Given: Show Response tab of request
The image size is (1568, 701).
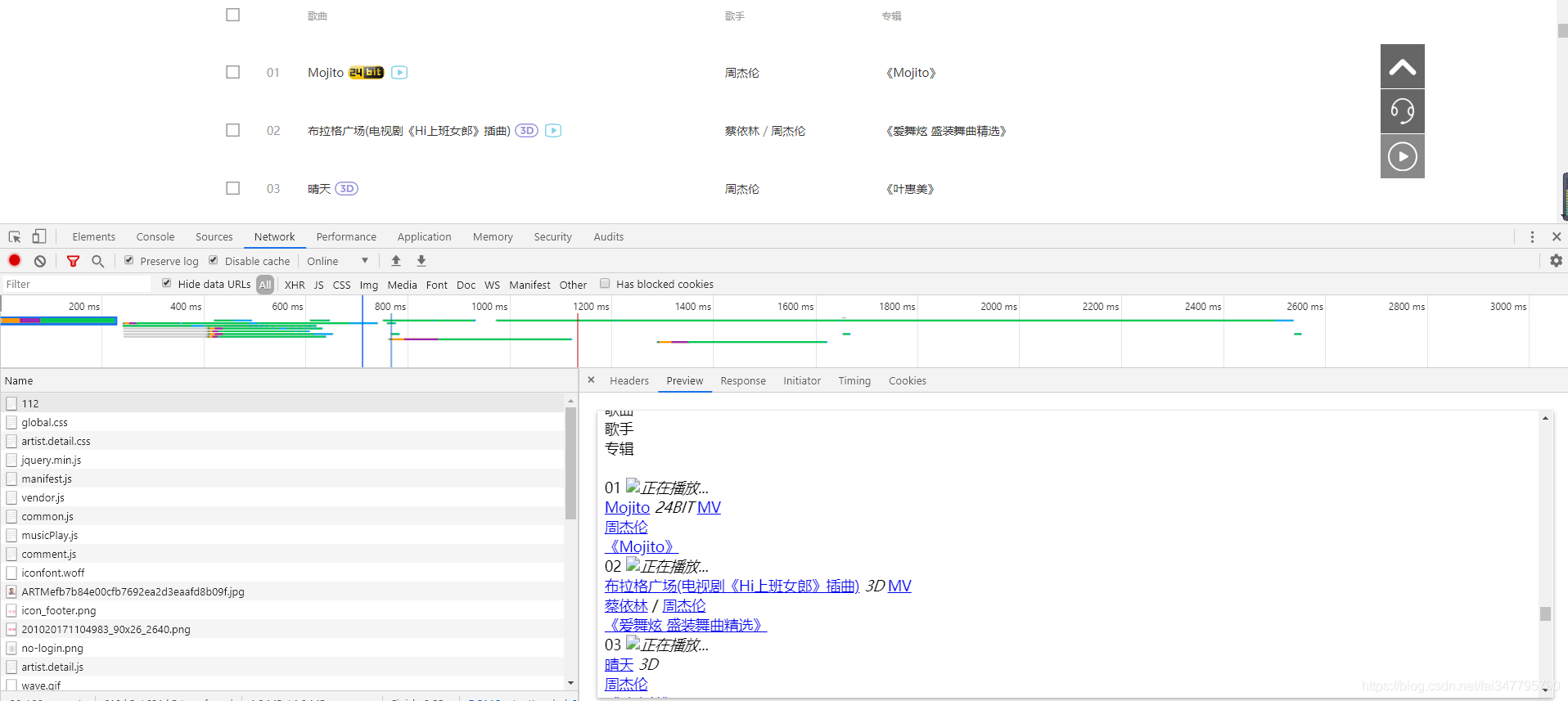Looking at the screenshot, I should 743,380.
